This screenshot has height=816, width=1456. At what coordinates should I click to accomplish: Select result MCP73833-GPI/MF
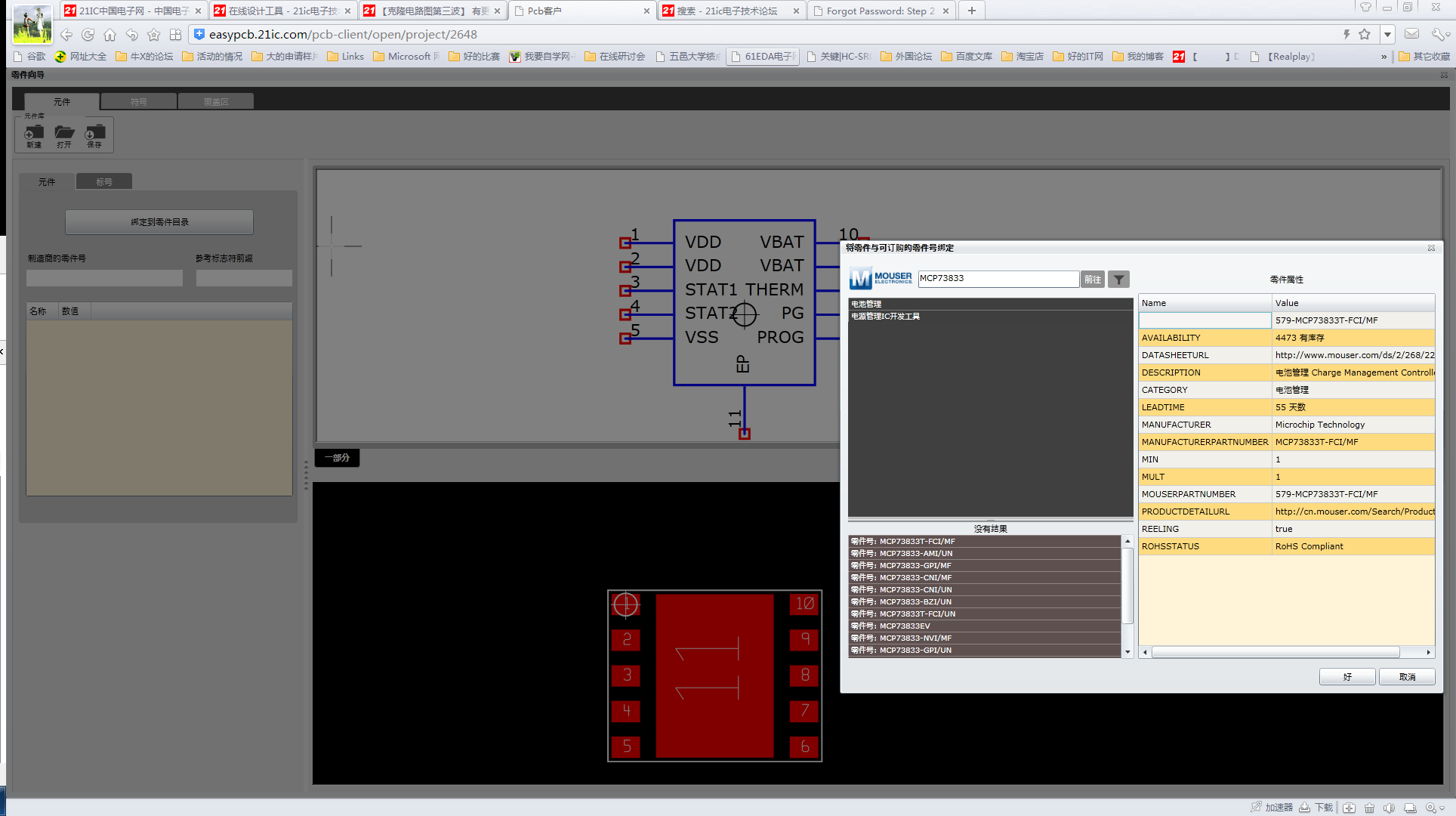[x=985, y=565]
